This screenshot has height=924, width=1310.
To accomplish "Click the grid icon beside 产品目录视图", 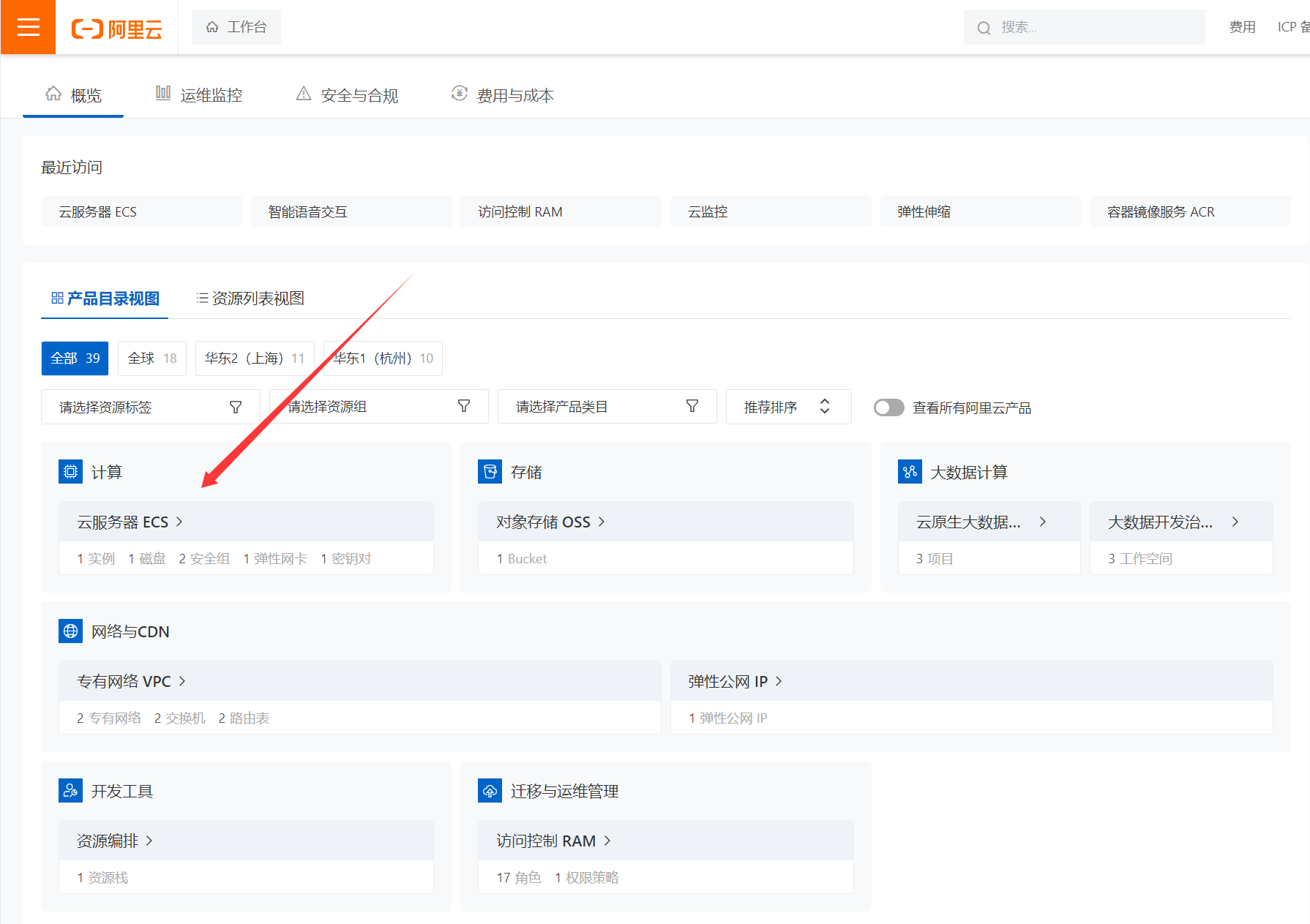I will 57,298.
